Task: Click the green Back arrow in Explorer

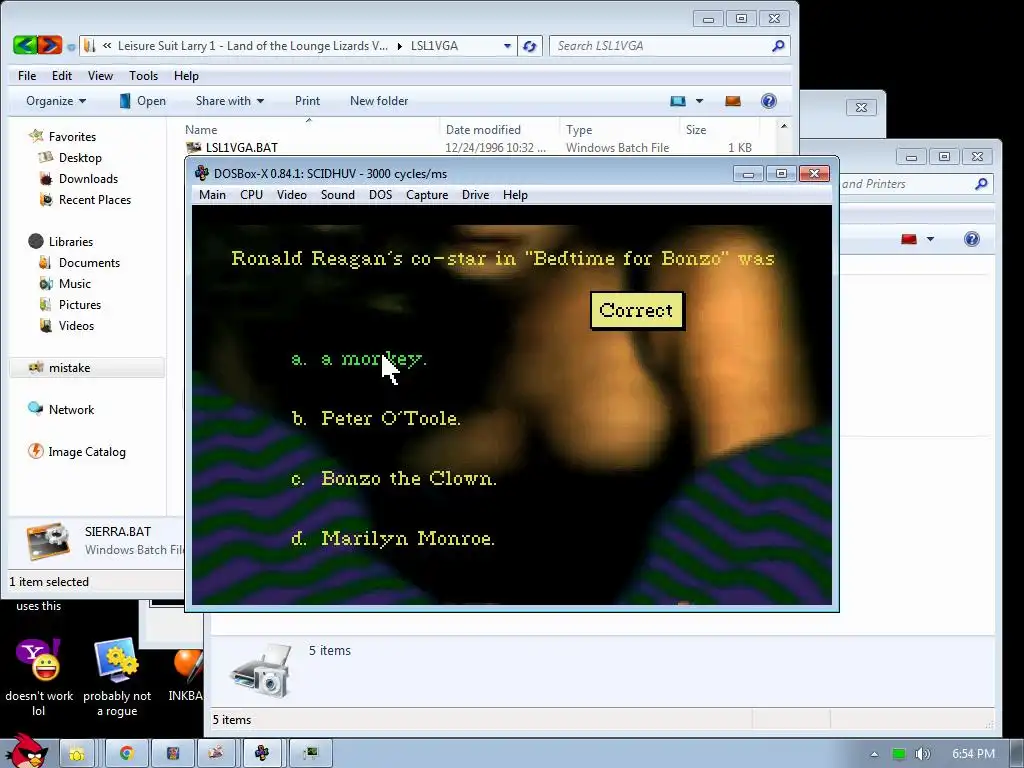Action: pyautogui.click(x=25, y=45)
